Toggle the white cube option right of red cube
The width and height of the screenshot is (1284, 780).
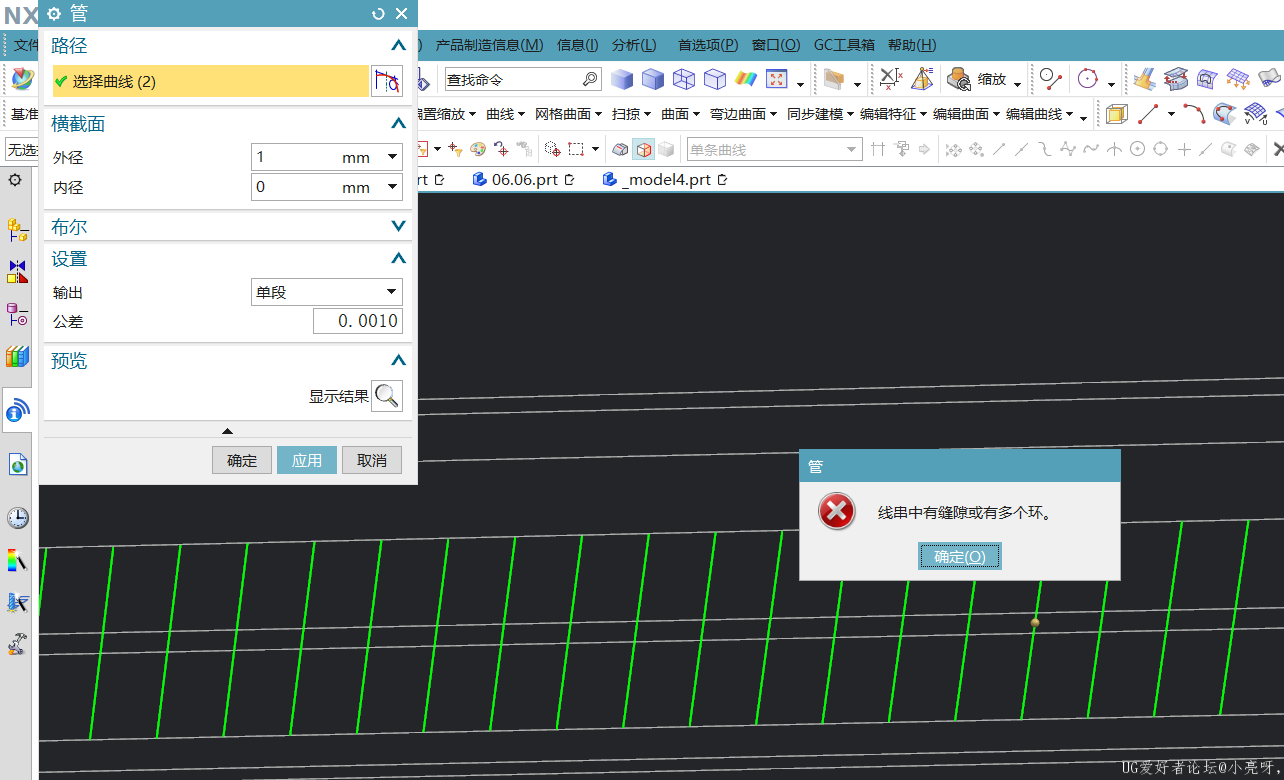click(x=667, y=149)
